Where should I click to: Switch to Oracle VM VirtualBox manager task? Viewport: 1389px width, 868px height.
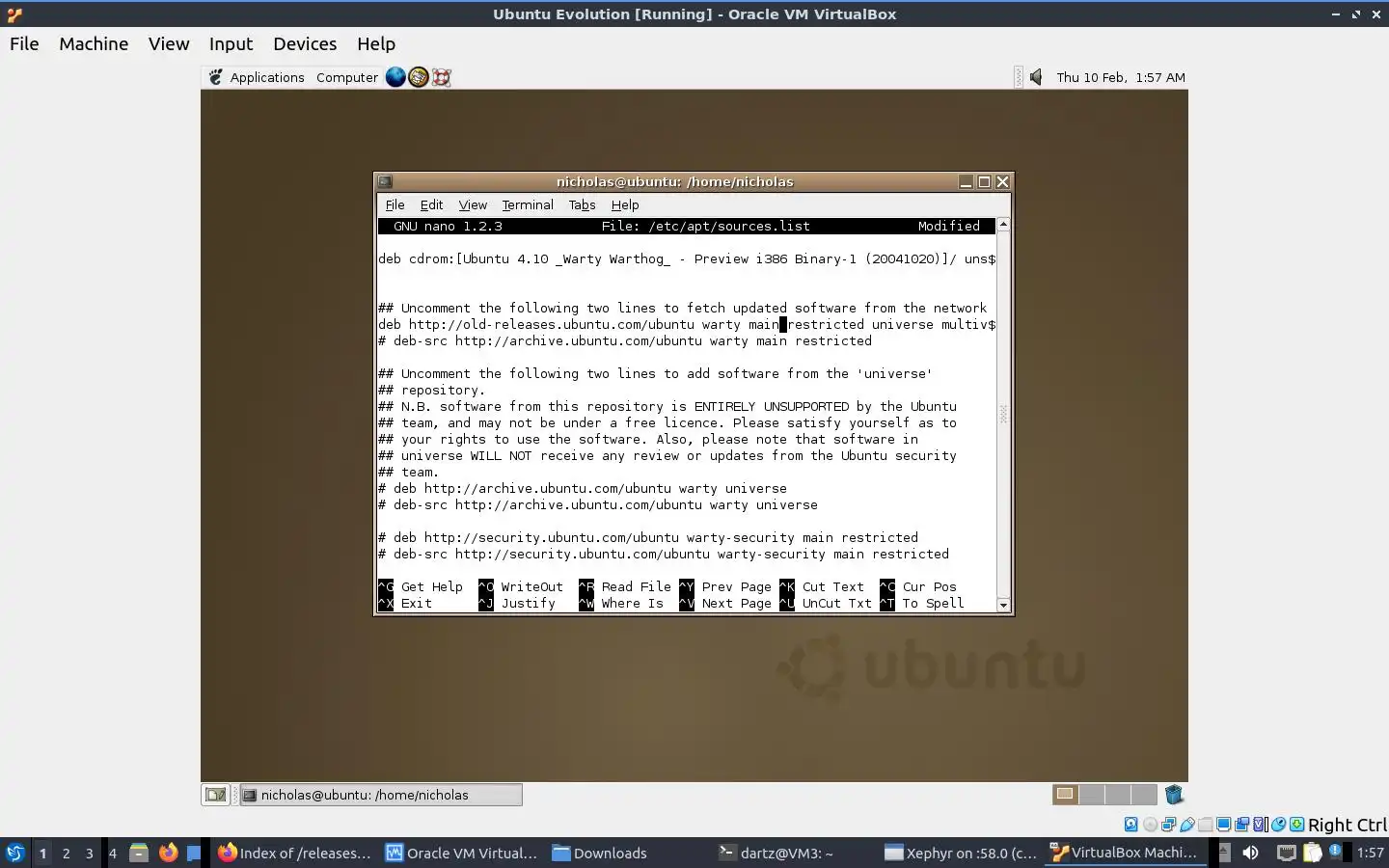[462, 853]
